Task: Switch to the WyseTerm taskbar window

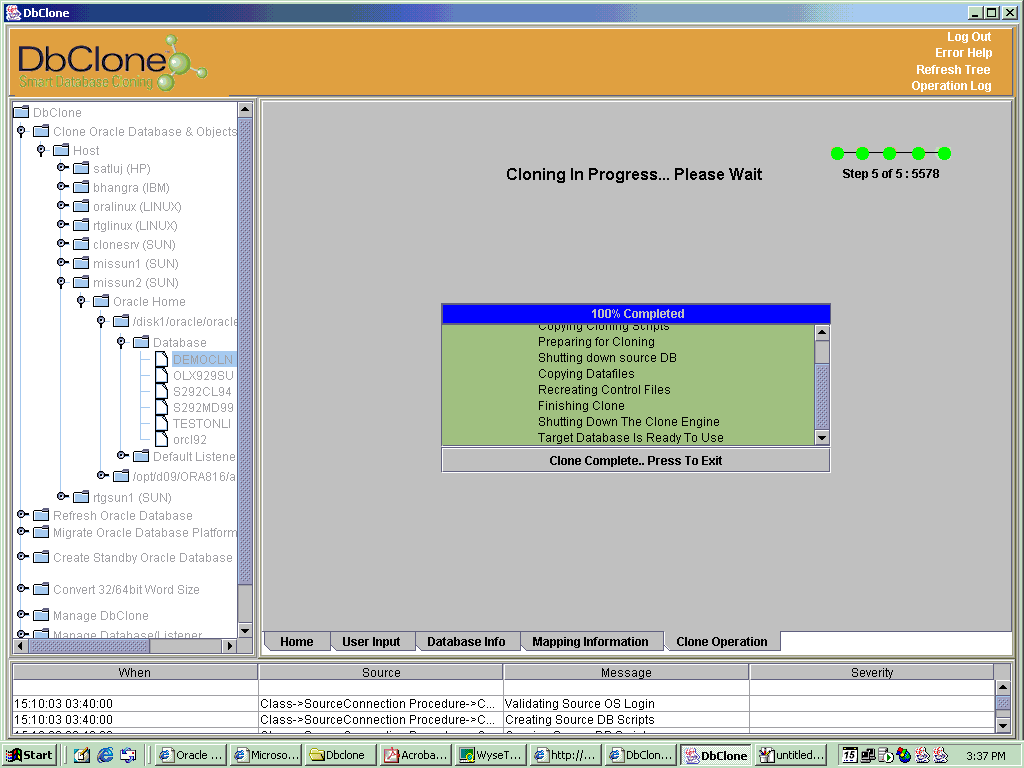Action: 490,756
